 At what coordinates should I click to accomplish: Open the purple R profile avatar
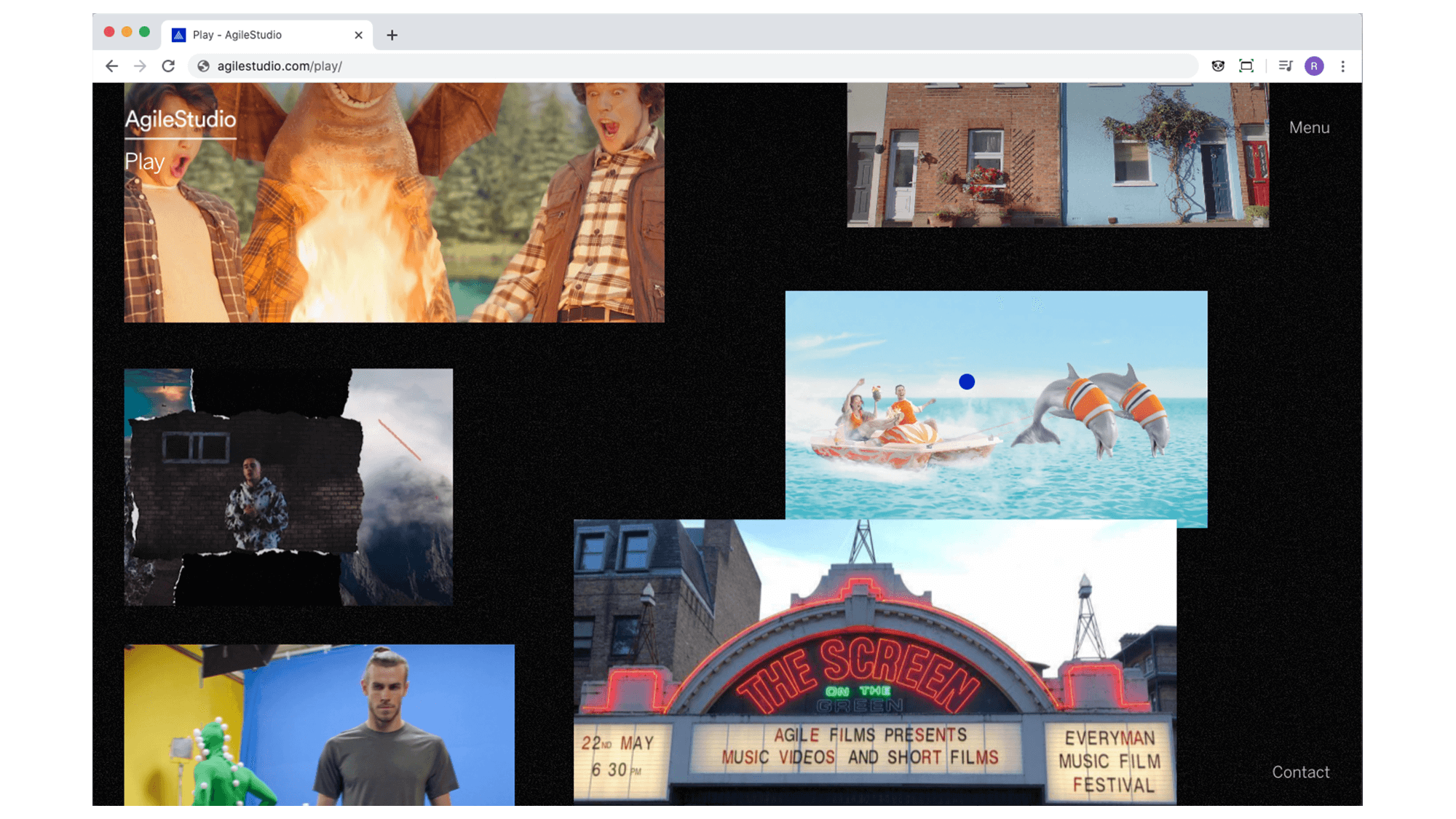[1314, 66]
